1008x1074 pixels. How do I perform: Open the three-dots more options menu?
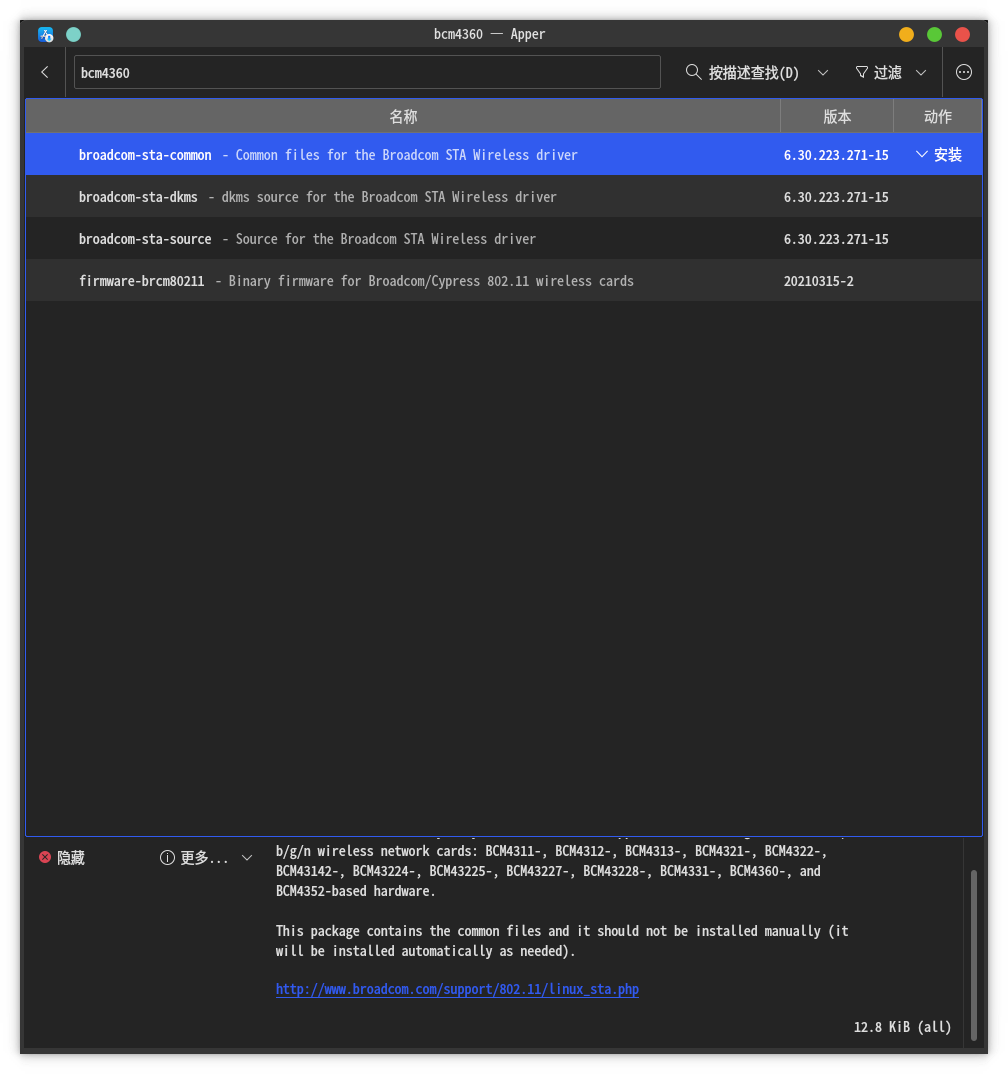point(963,72)
